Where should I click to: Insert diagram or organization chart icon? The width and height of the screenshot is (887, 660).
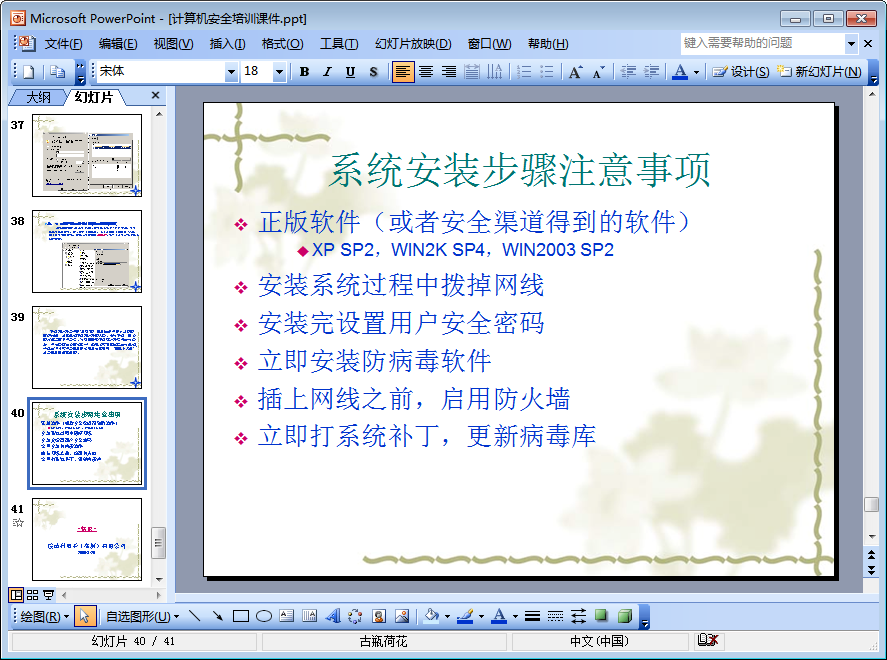point(355,616)
